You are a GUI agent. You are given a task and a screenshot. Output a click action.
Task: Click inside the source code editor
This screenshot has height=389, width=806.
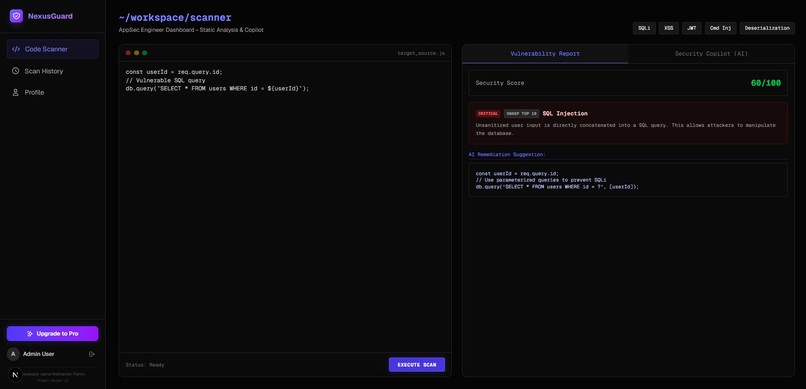pos(285,207)
